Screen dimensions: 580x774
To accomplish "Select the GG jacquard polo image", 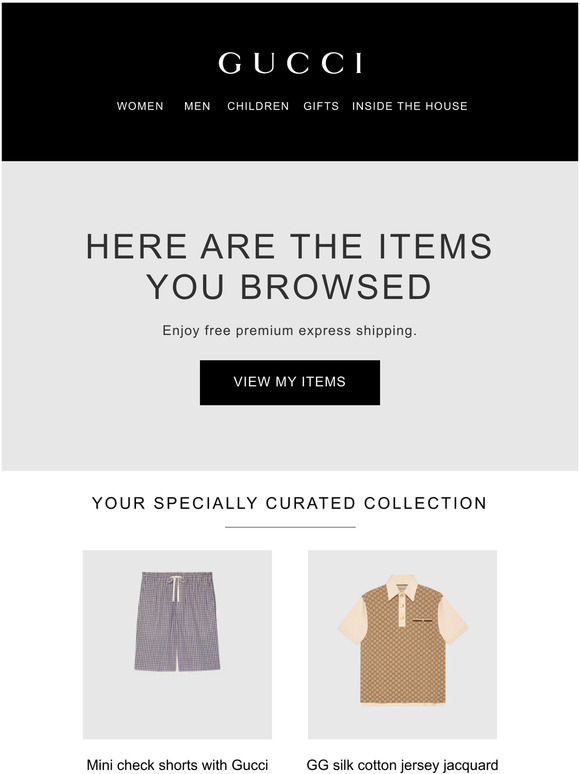I will pos(402,644).
